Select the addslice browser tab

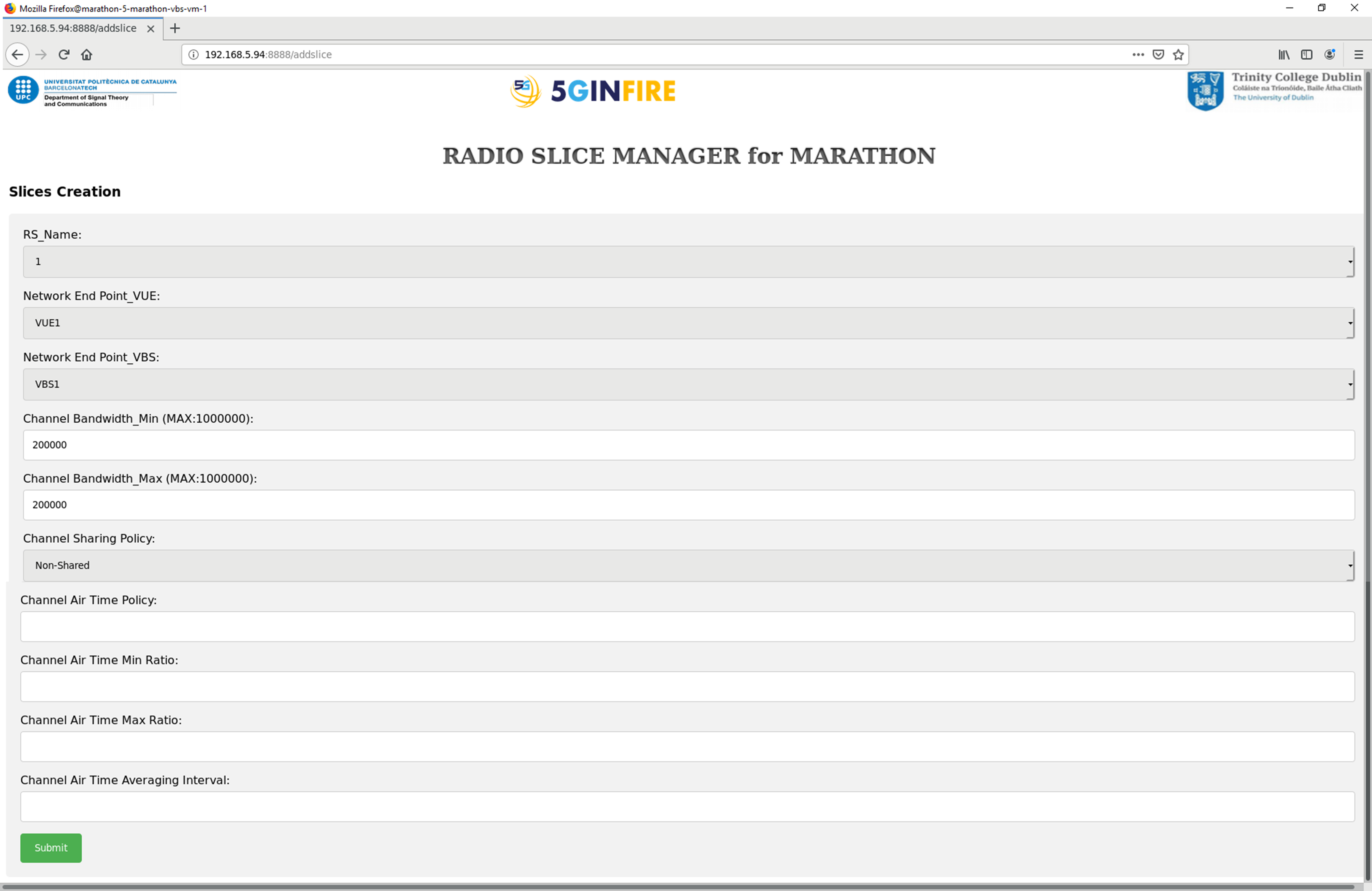[x=74, y=28]
